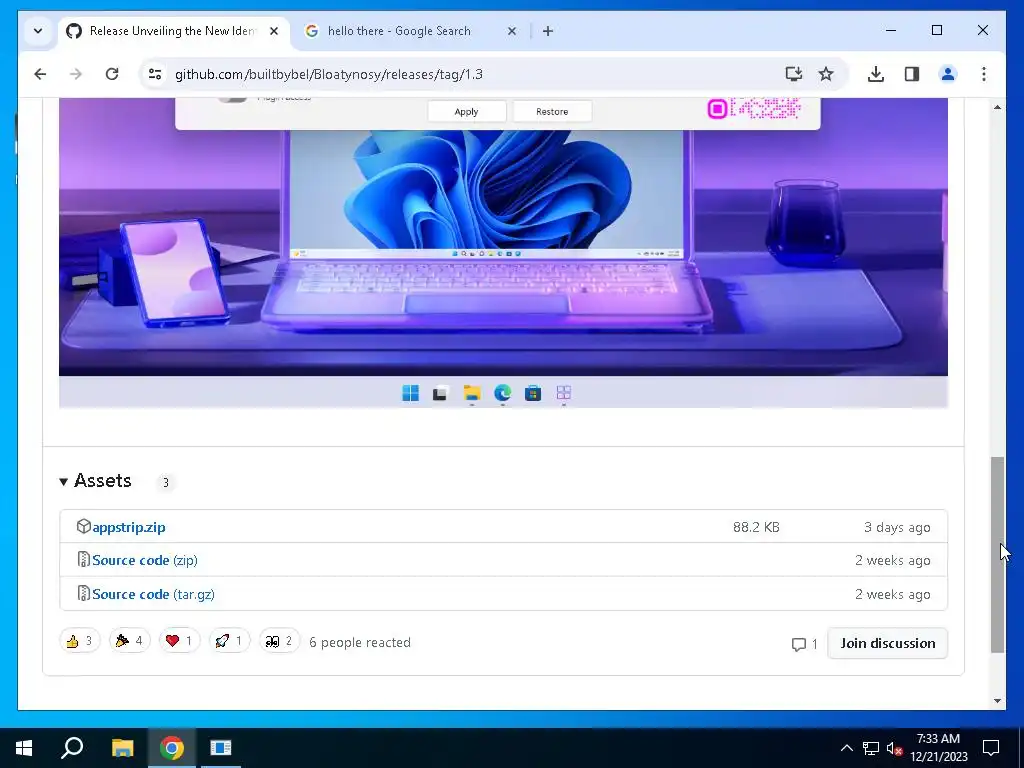1024x768 pixels.
Task: Toggle the heart reaction
Action: click(x=179, y=641)
